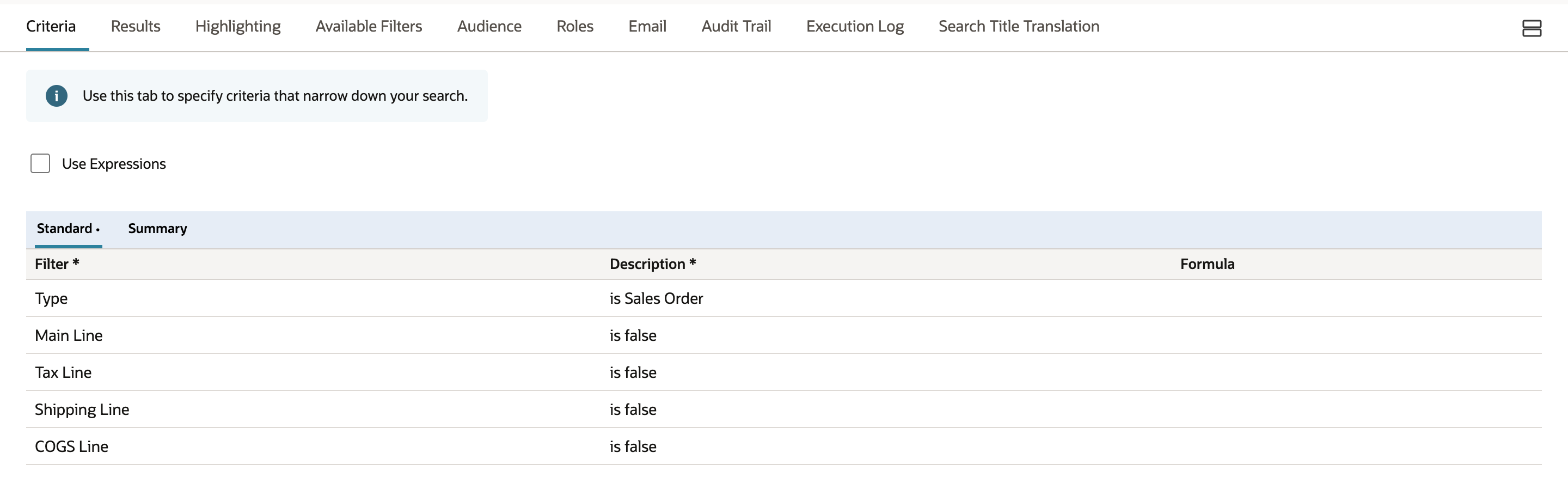Enable the Use Expressions checkbox
Screen dimensions: 1568x477
coord(40,164)
